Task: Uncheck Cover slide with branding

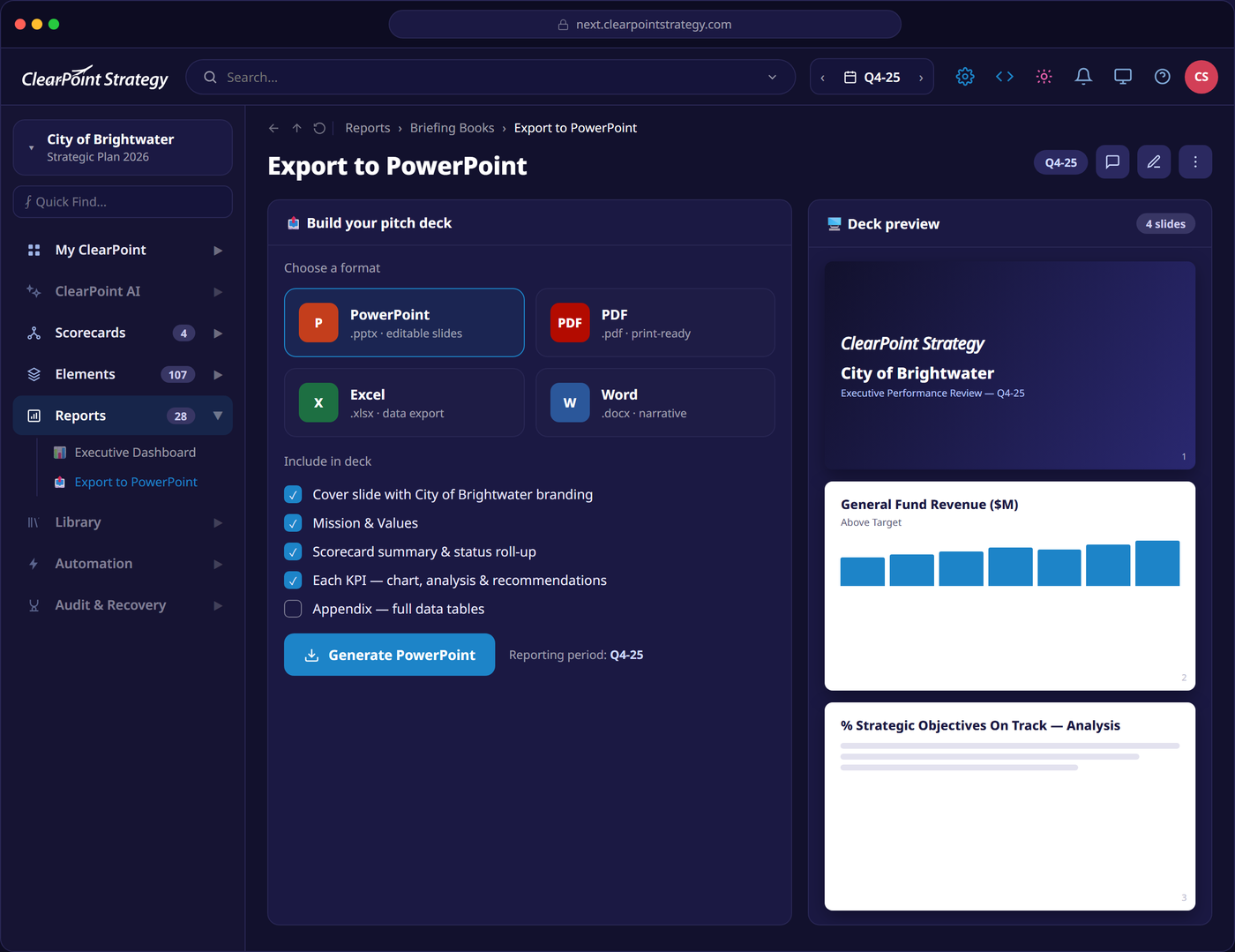Action: coord(293,495)
